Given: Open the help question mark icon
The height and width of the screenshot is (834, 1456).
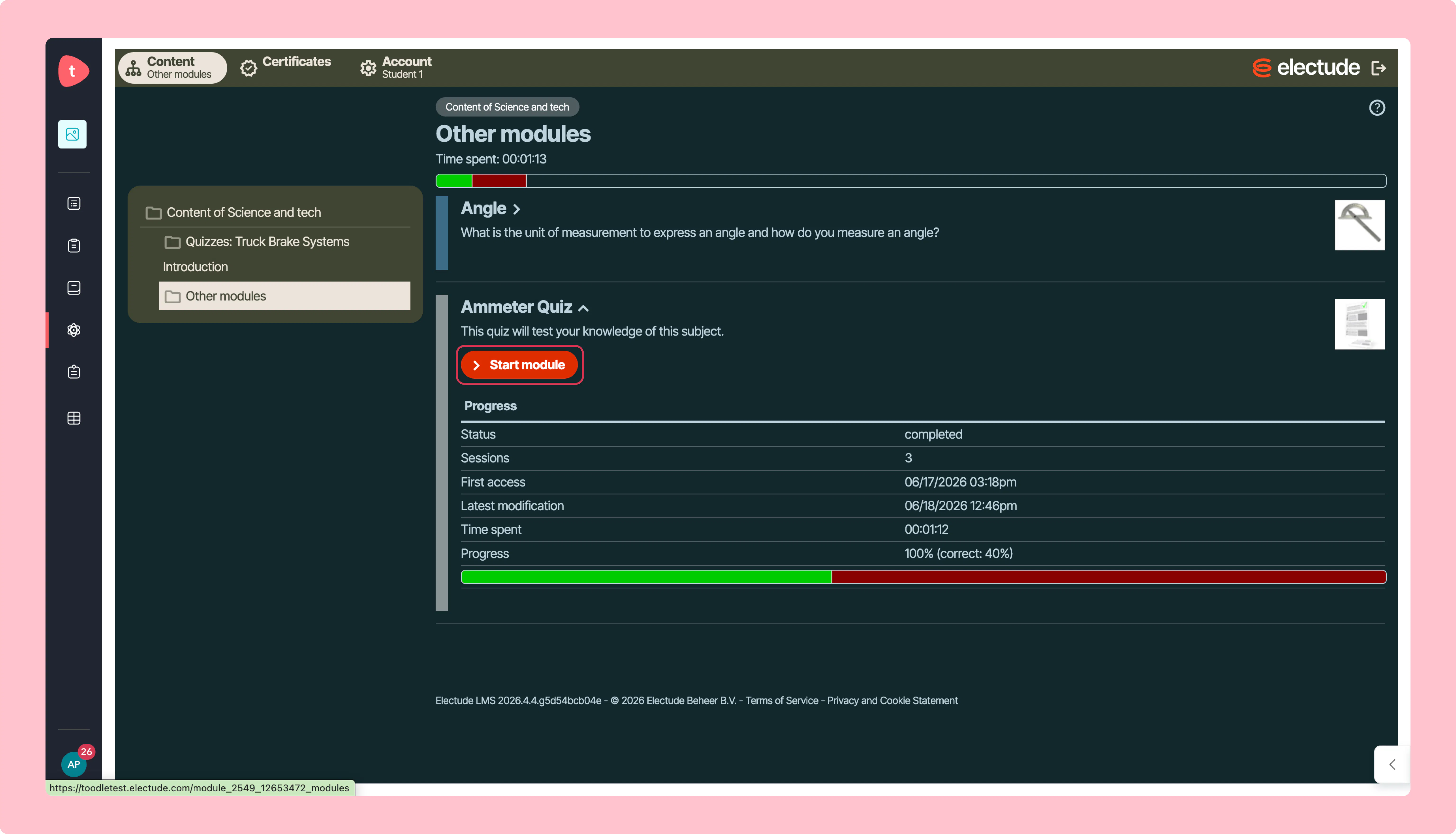Looking at the screenshot, I should point(1377,108).
